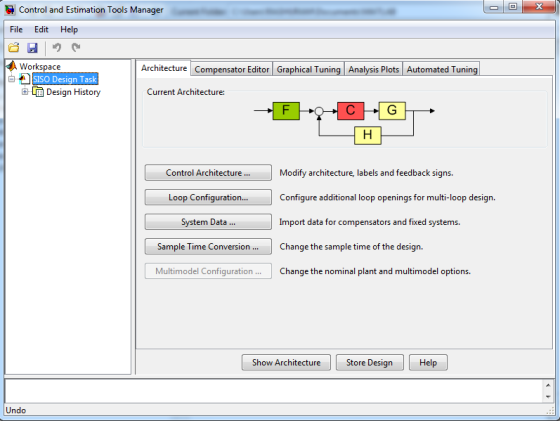Click the message log scroll up arrow

548,385
